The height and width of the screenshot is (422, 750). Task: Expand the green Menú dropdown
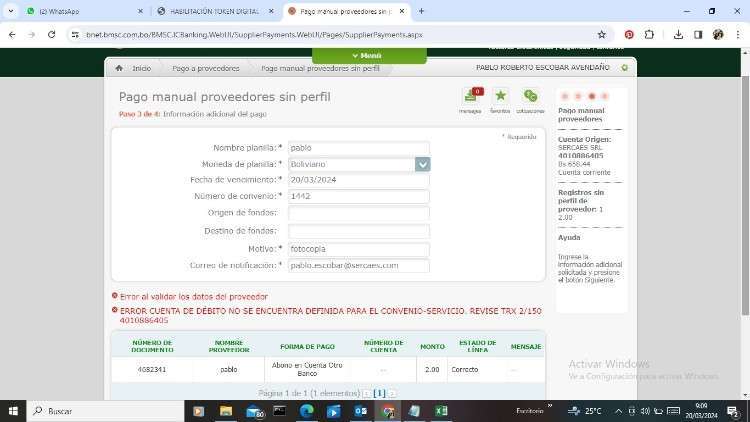(x=369, y=56)
